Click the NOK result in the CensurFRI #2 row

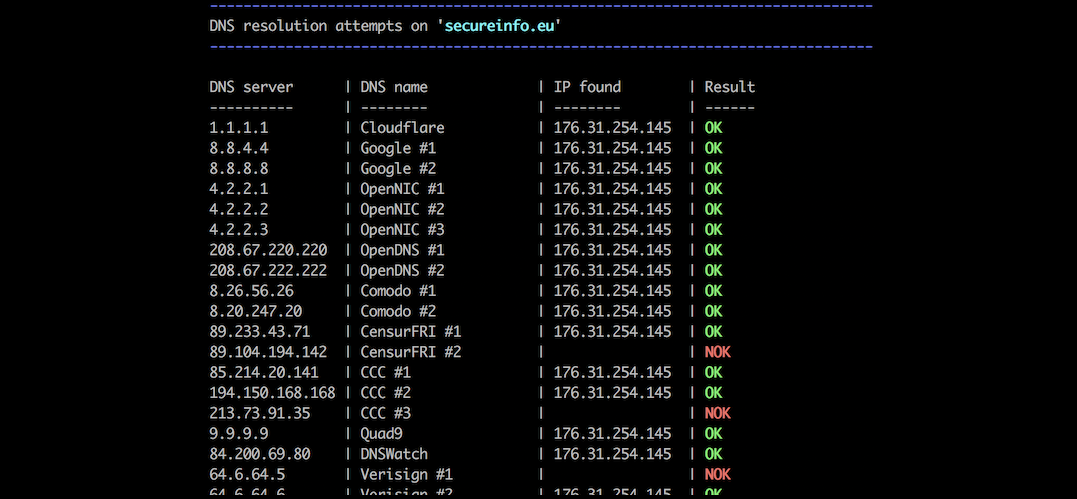point(717,352)
